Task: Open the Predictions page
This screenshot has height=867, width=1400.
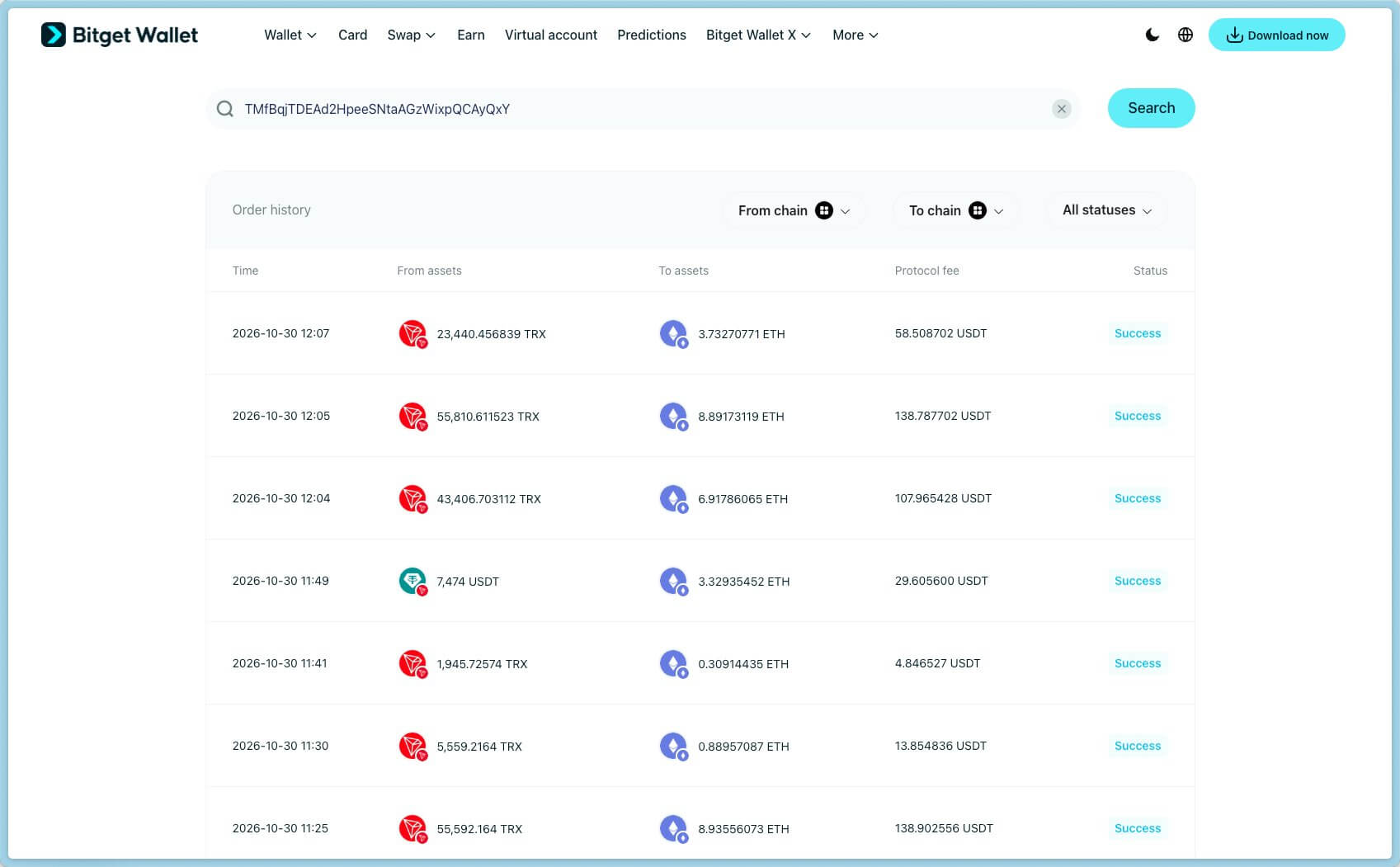Action: point(652,35)
